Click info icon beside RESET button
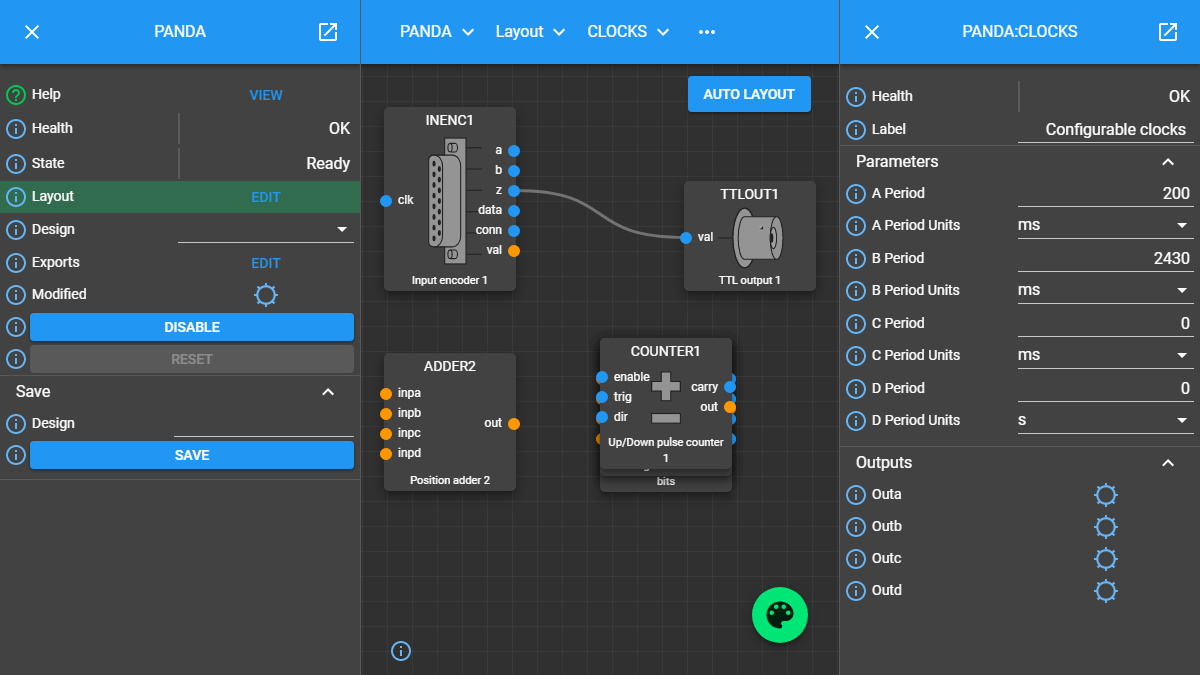 16,359
